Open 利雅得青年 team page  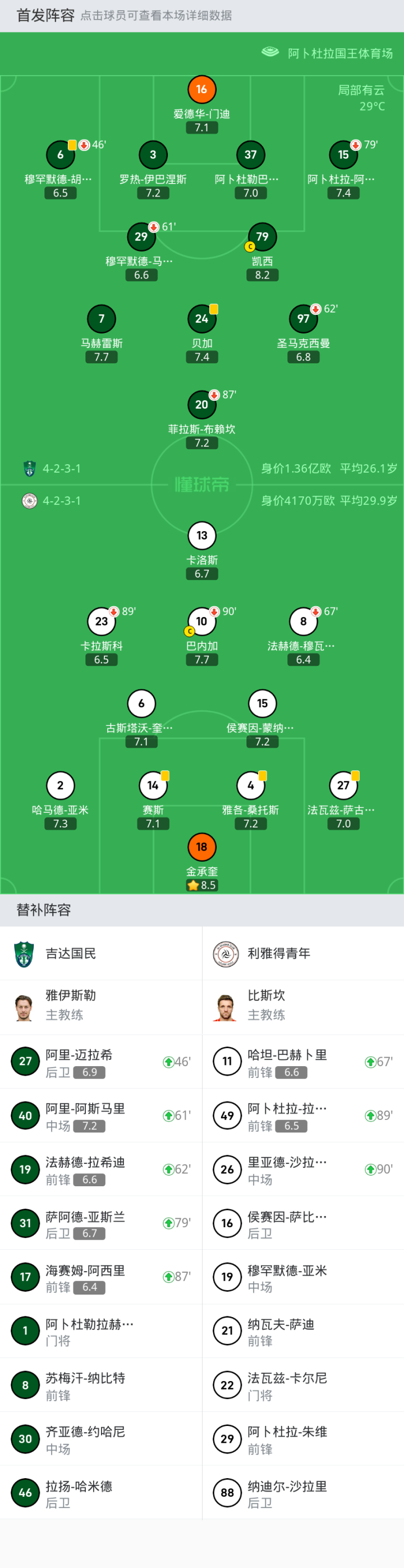[x=279, y=953]
